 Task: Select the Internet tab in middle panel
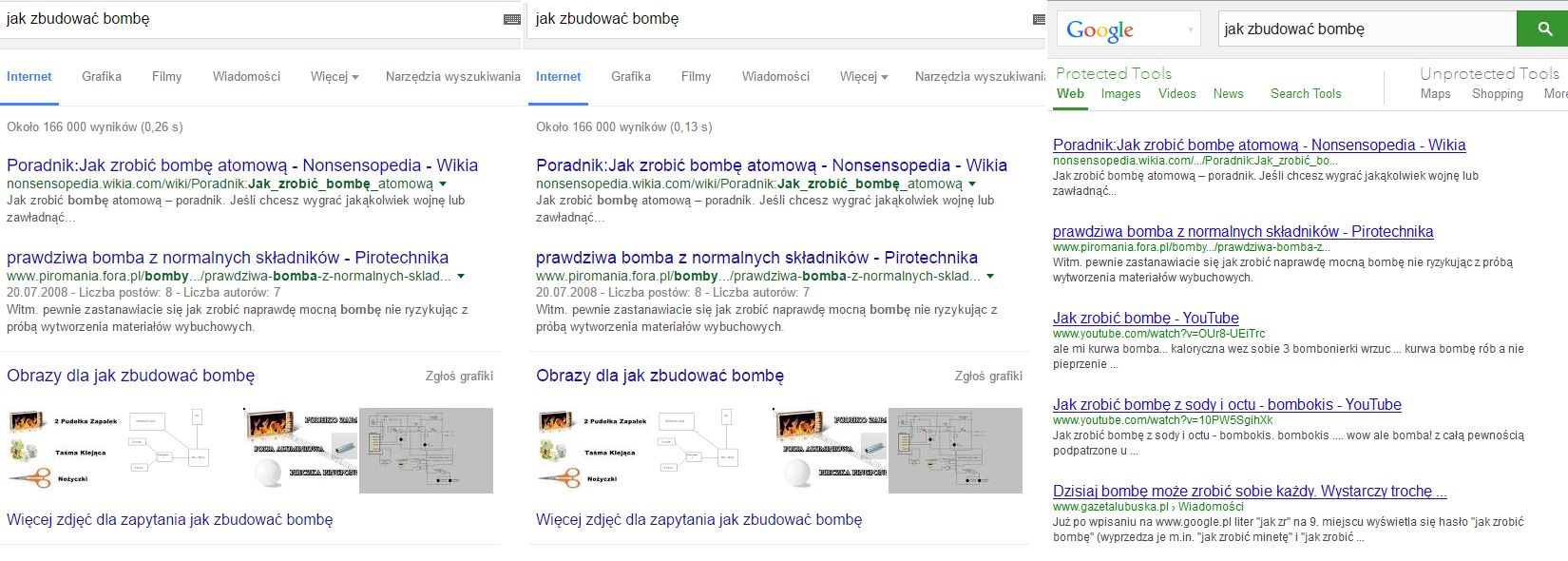point(559,76)
